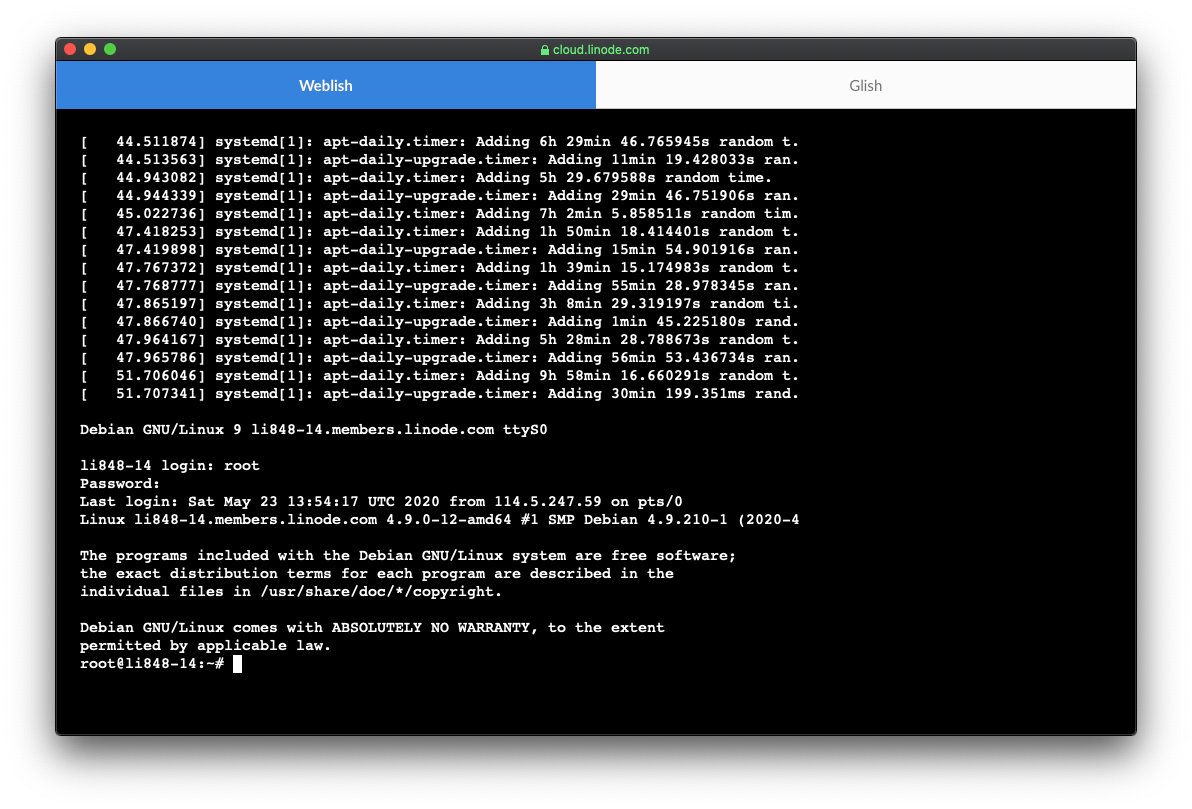
Task: Click the 'Linux li848-14.members.linode.com' kernel line
Action: [439, 520]
